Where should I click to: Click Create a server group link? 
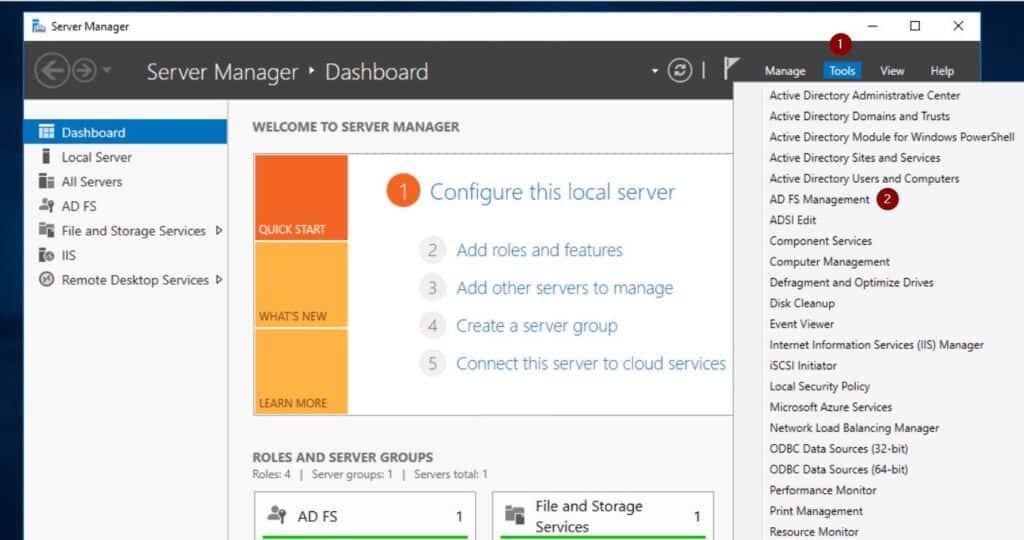click(x=537, y=326)
